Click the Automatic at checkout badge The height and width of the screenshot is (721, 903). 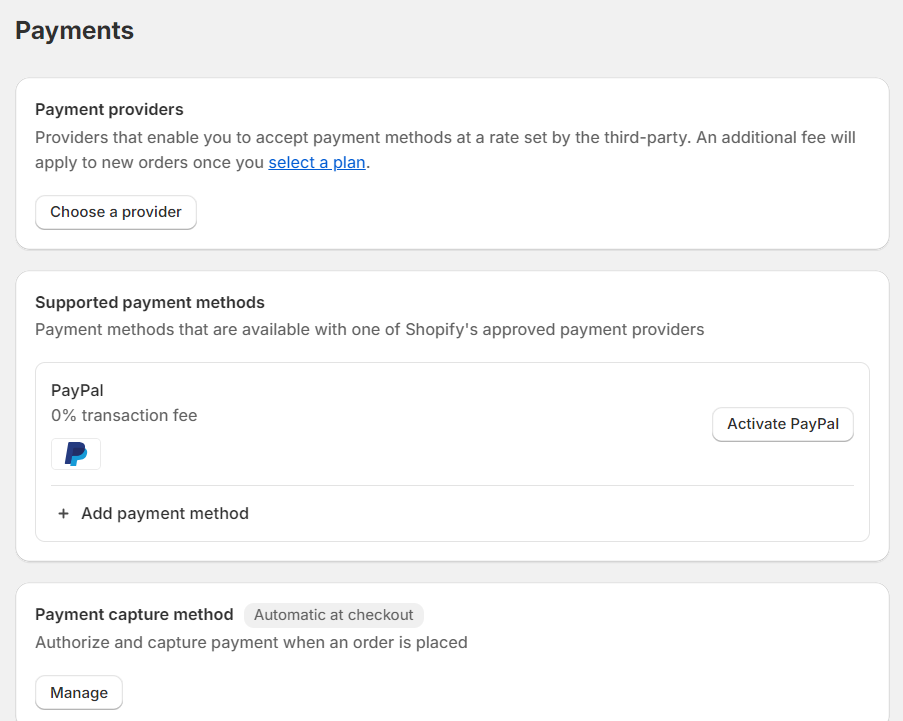pos(333,615)
